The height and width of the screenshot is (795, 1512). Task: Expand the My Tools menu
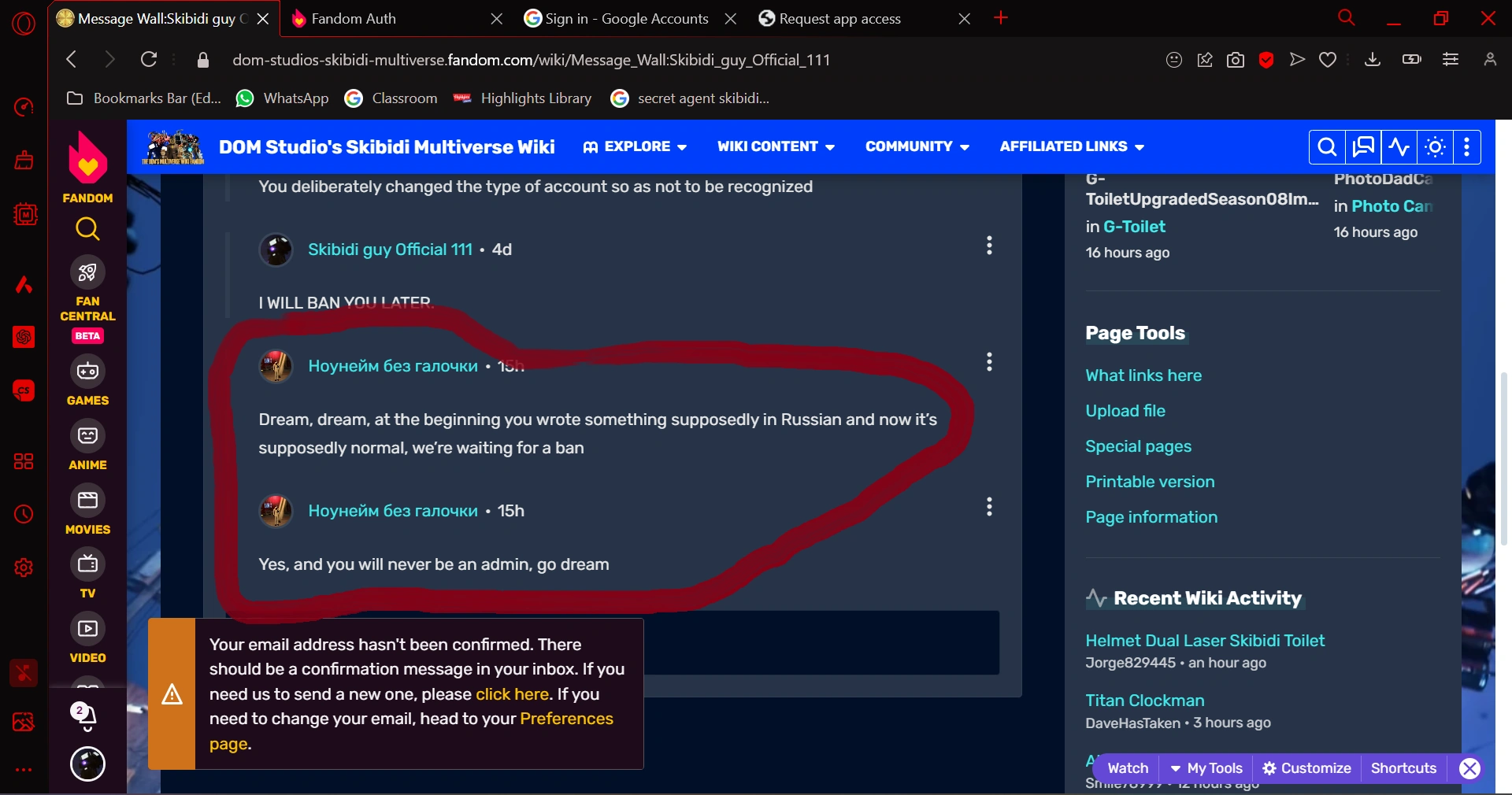[x=1206, y=768]
